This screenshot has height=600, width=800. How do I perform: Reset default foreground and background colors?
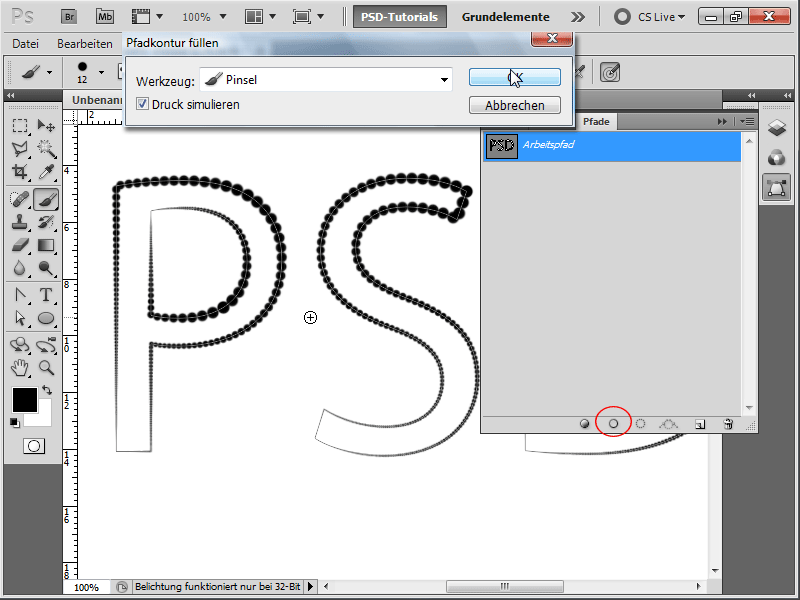click(x=15, y=422)
